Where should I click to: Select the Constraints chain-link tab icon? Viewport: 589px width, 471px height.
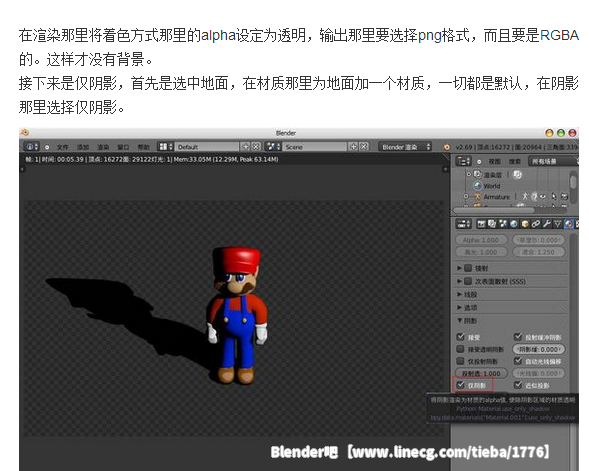click(536, 224)
